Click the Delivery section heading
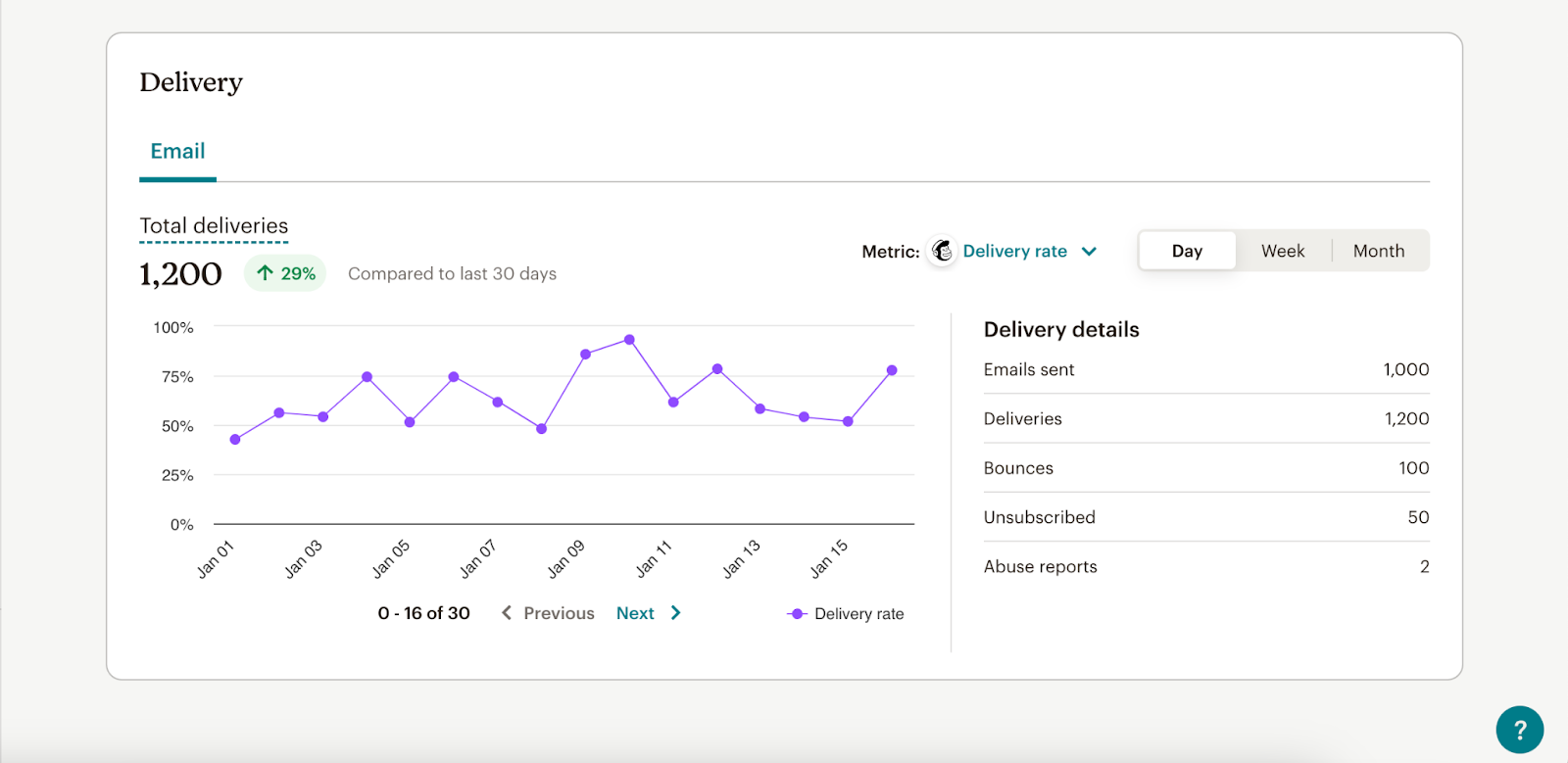The image size is (1568, 763). [191, 82]
